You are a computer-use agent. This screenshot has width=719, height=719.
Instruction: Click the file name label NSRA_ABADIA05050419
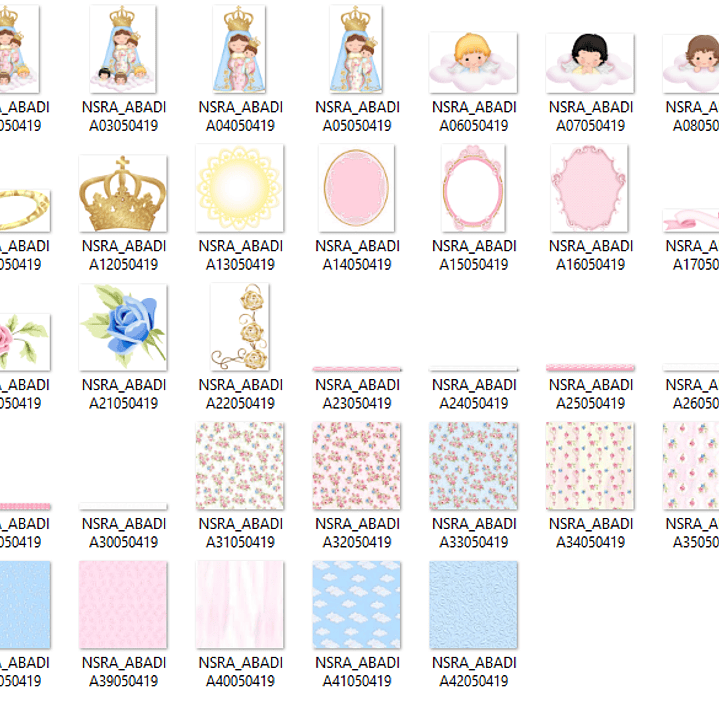click(x=357, y=116)
